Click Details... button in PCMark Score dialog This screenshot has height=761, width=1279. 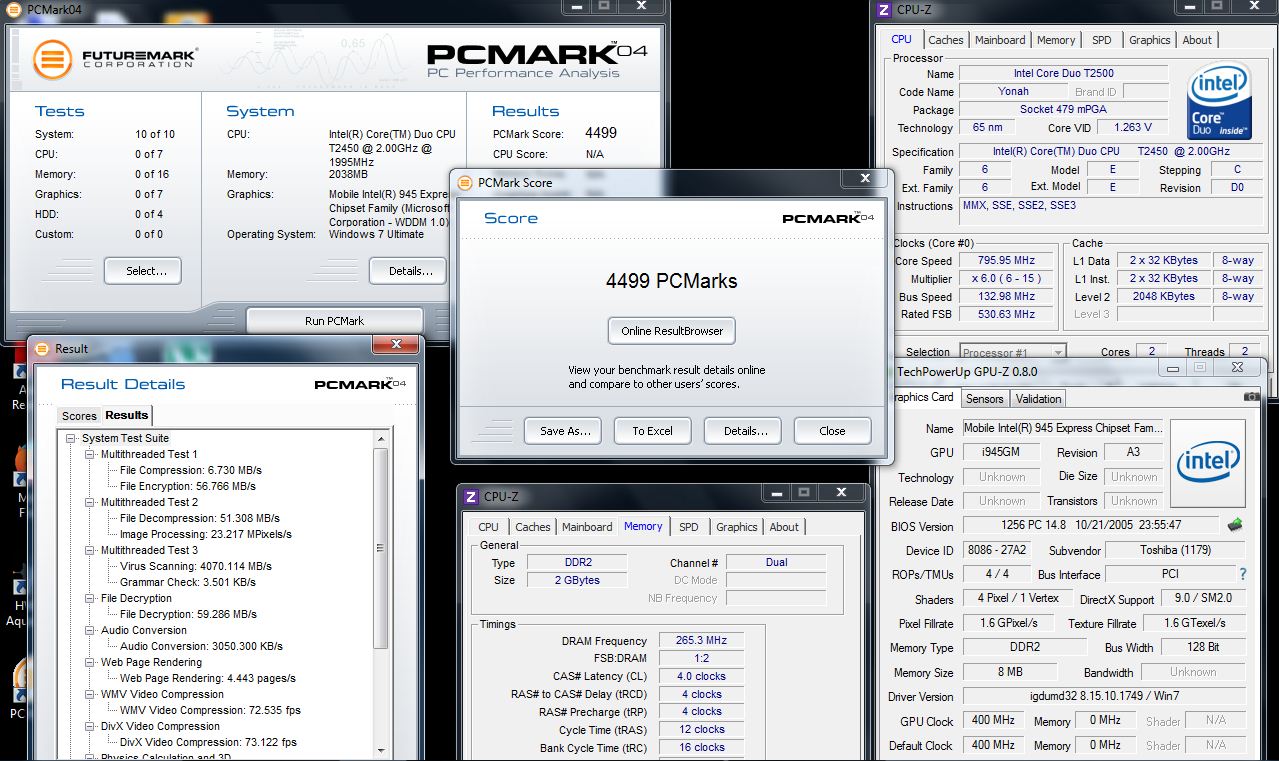[745, 431]
